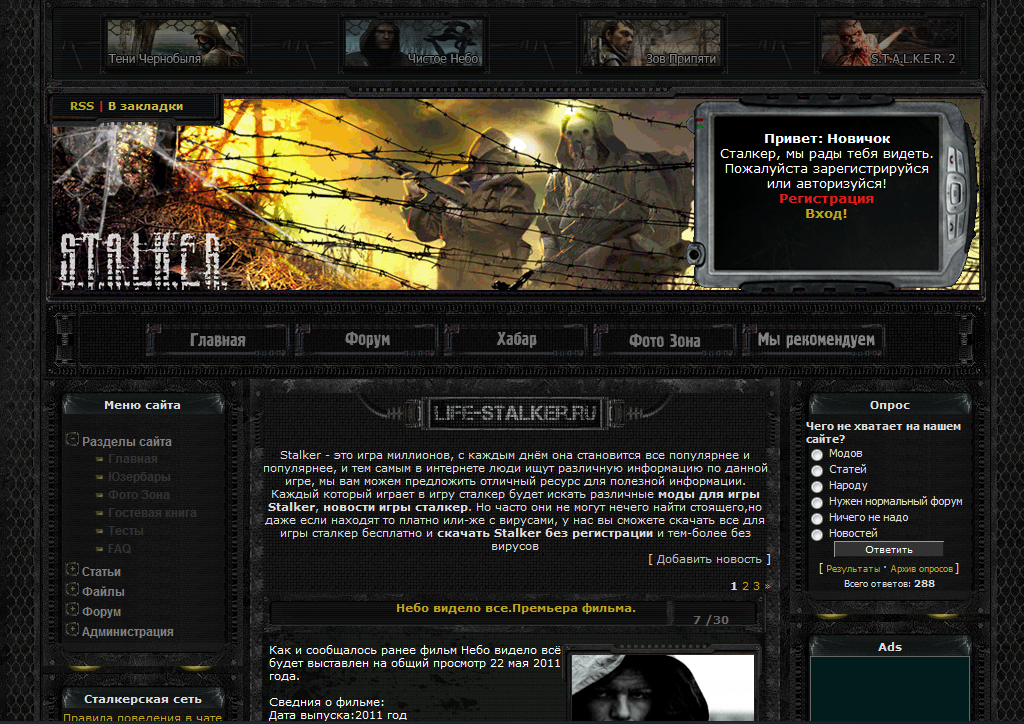Open FAQ in the site menu
Viewport: 1024px width, 724px height.
point(119,548)
